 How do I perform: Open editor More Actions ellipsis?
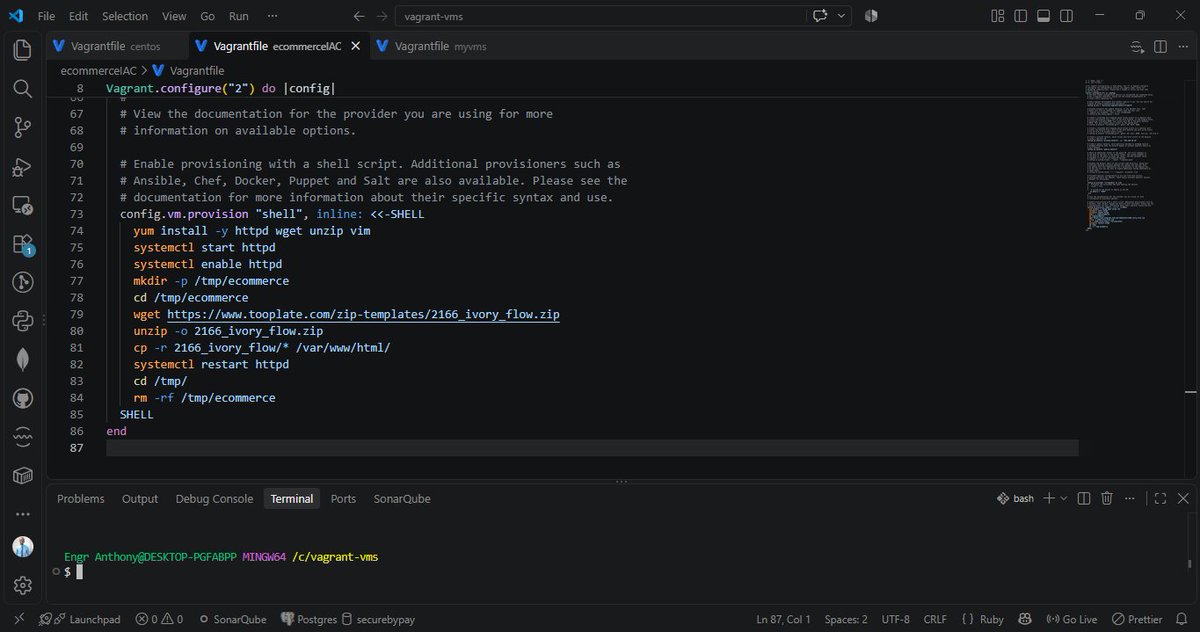(1183, 47)
